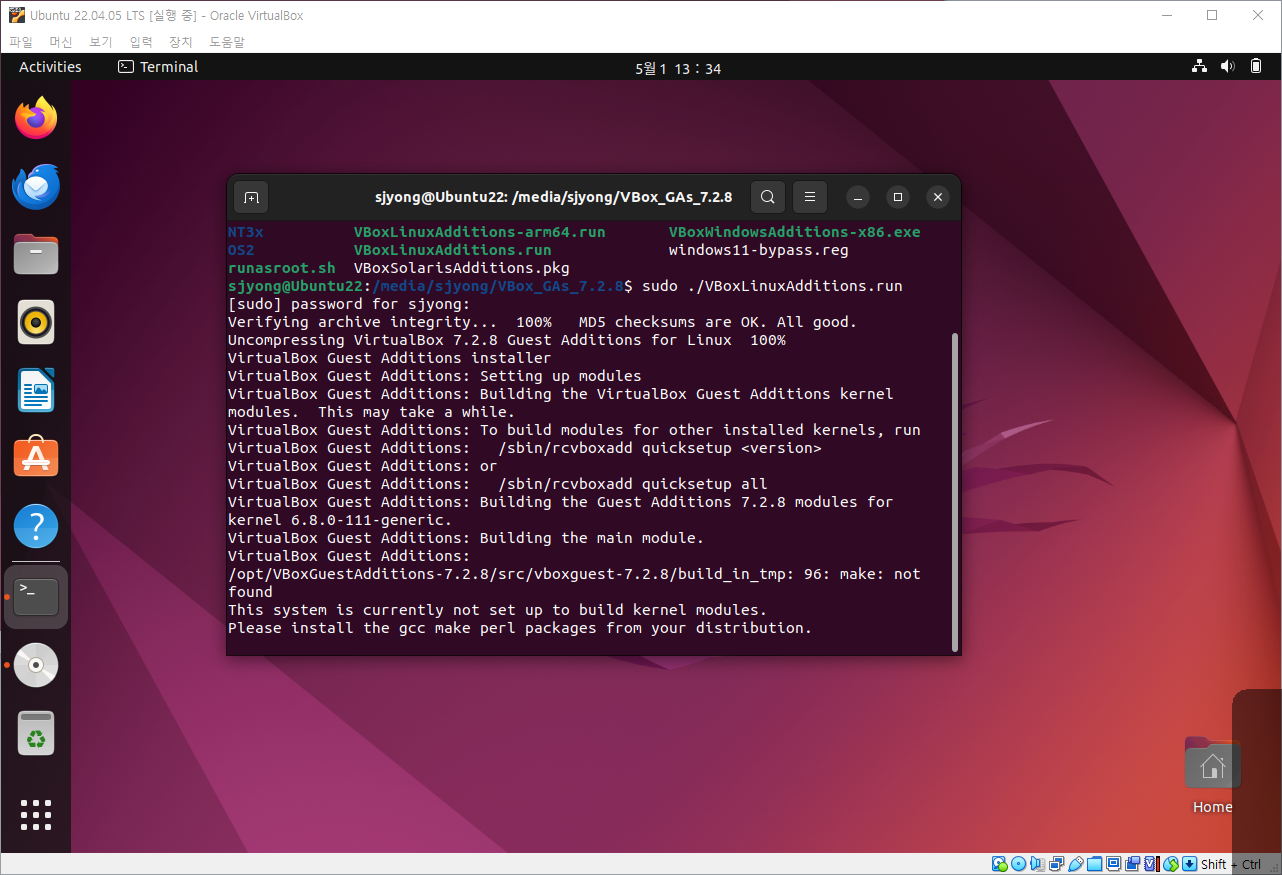This screenshot has width=1282, height=875.
Task: Click VirtualBox keyboard capture arrow icon
Action: tap(1190, 864)
